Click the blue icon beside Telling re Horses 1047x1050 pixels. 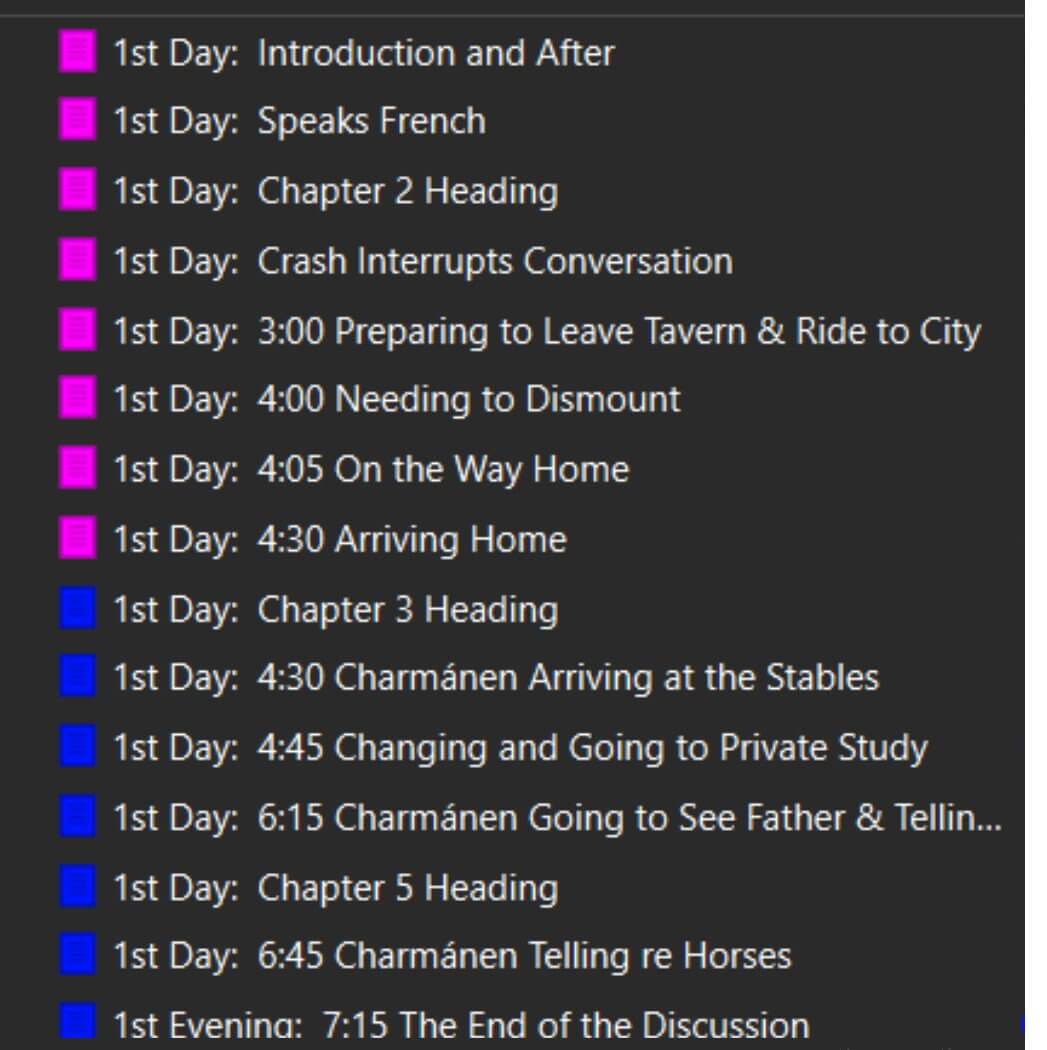(x=78, y=956)
